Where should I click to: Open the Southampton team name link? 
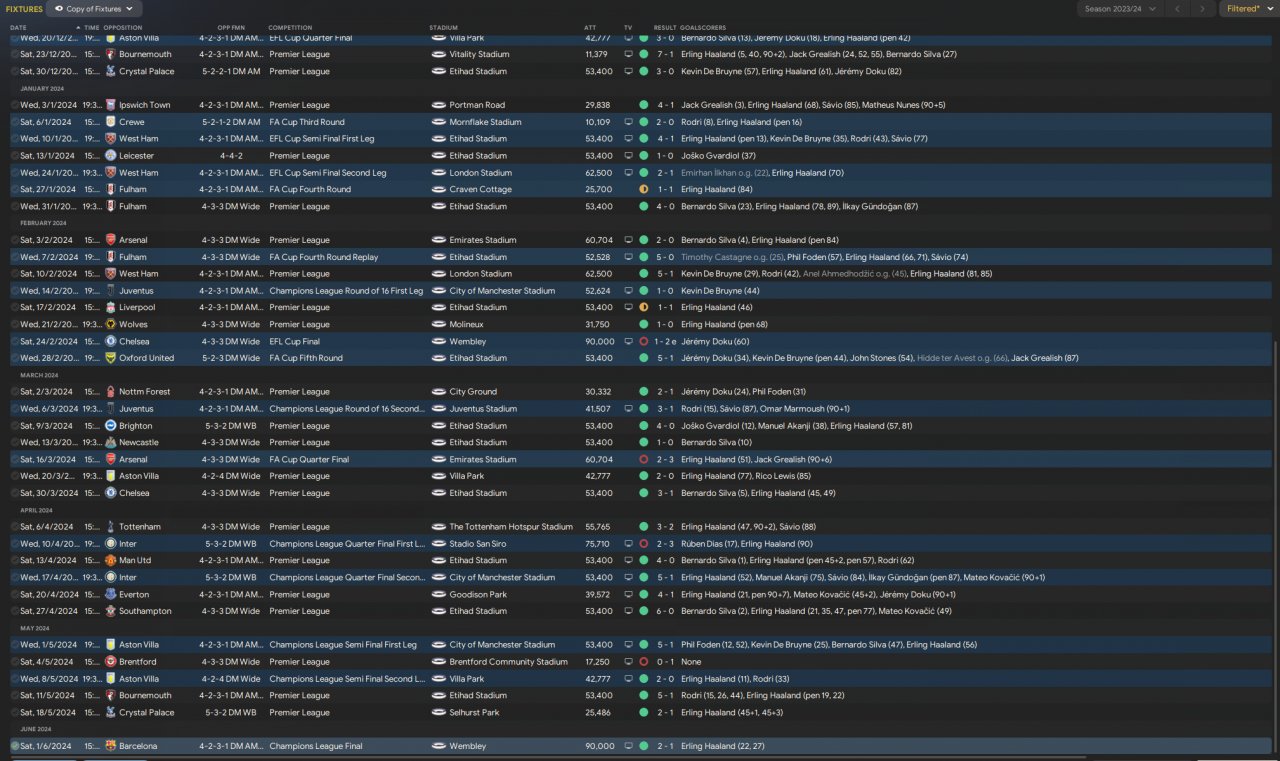click(145, 611)
